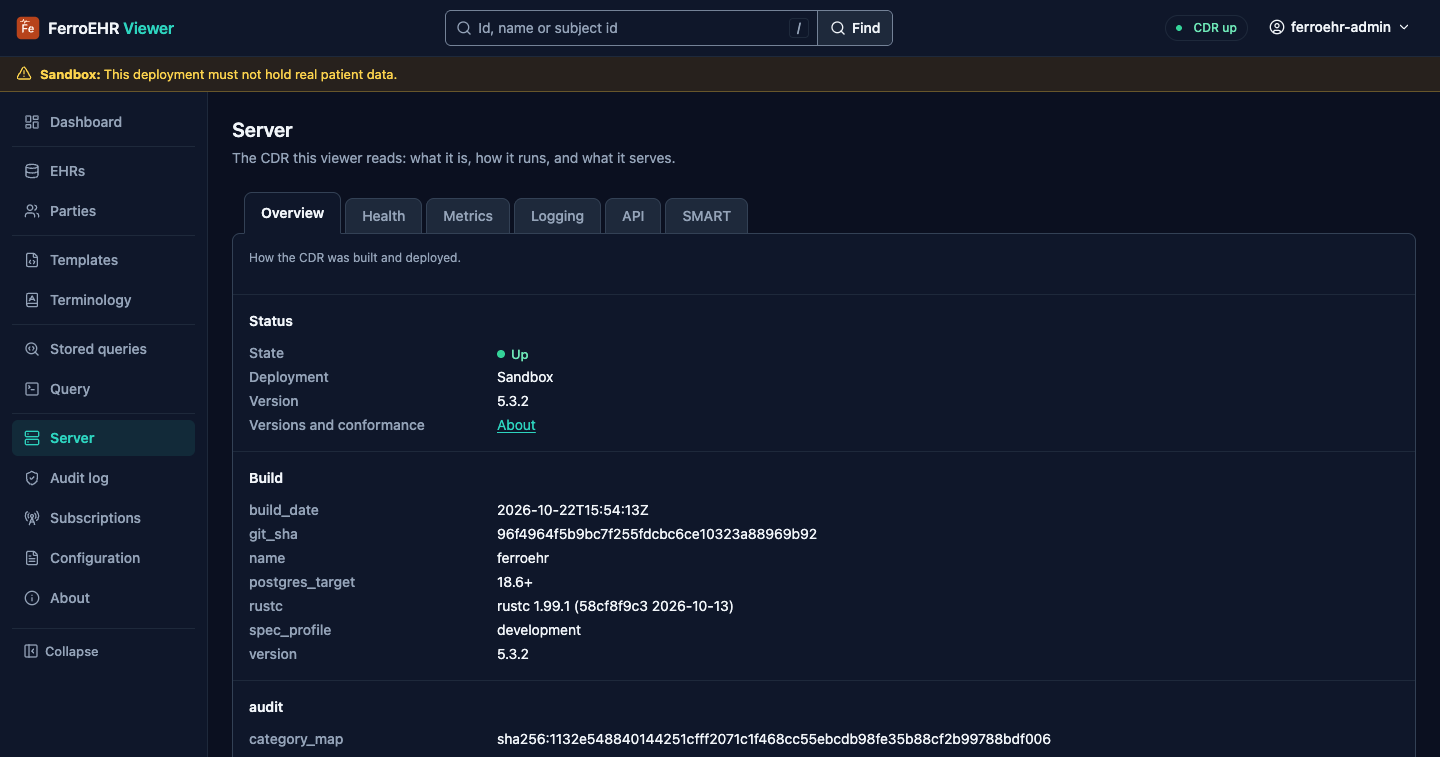Open the SMART tab
Screen dimensions: 1440x757
pyautogui.click(x=706, y=216)
